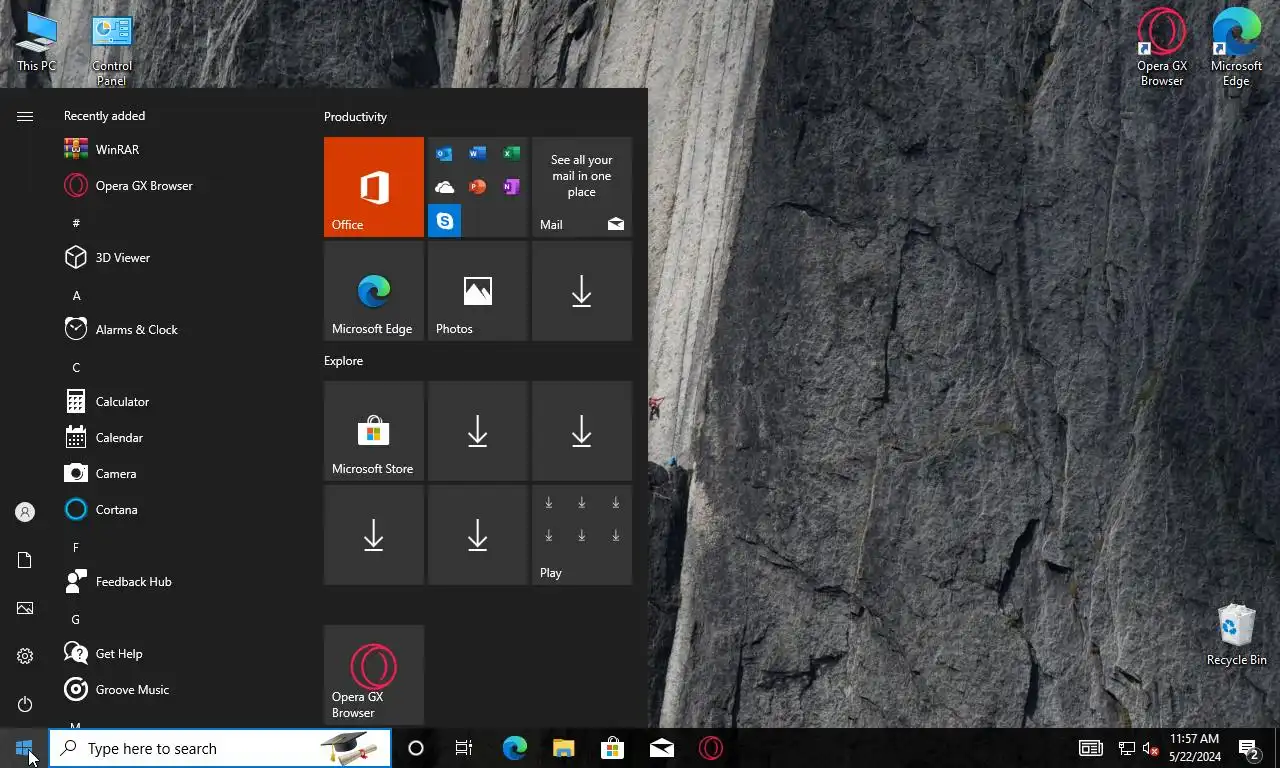Viewport: 1280px width, 768px height.
Task: Launch Groove Music
Action: coord(180,690)
